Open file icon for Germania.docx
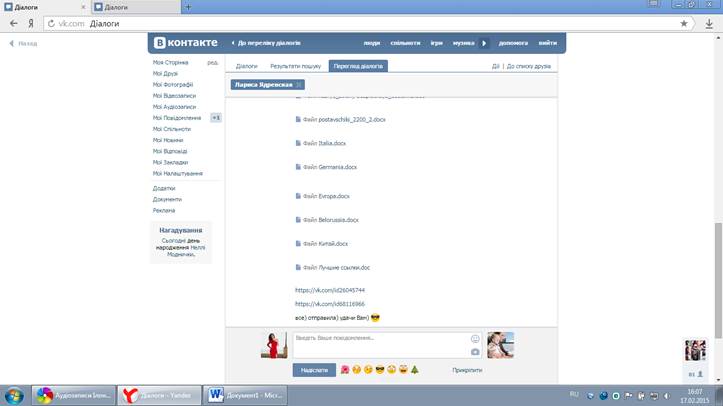This screenshot has height=406, width=723. pos(298,167)
